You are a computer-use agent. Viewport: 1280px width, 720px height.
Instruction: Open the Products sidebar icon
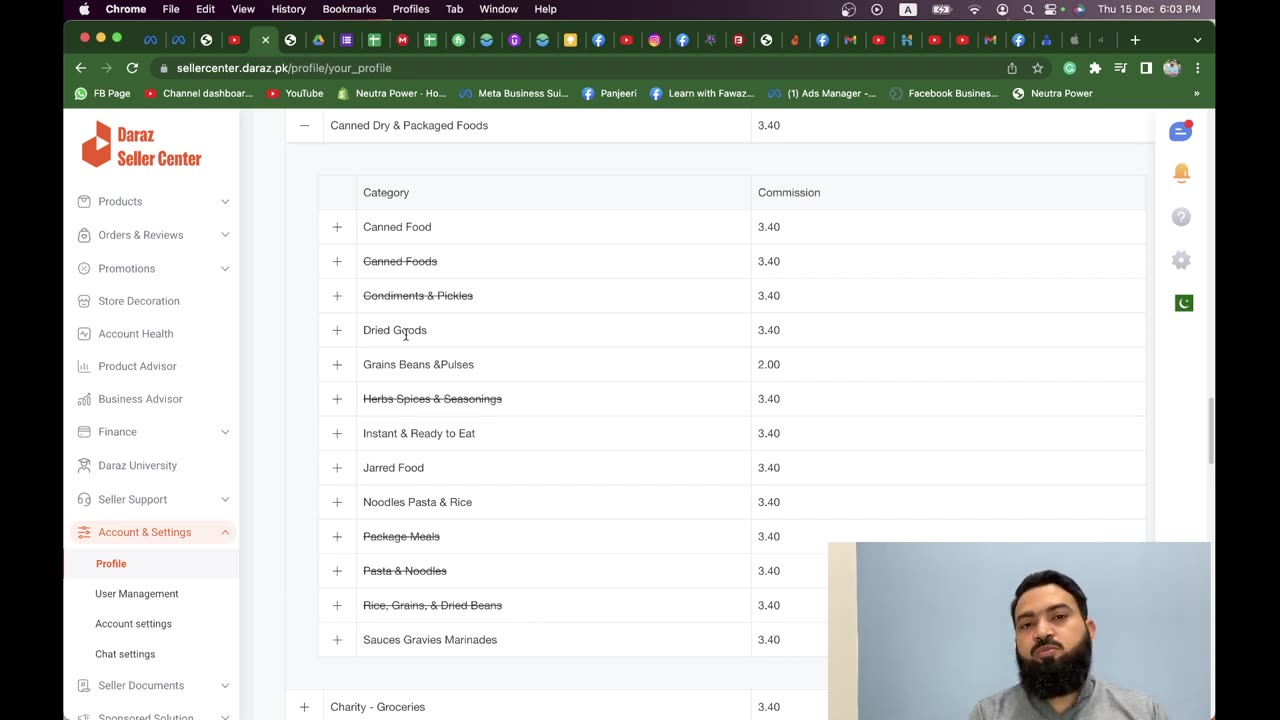(84, 201)
